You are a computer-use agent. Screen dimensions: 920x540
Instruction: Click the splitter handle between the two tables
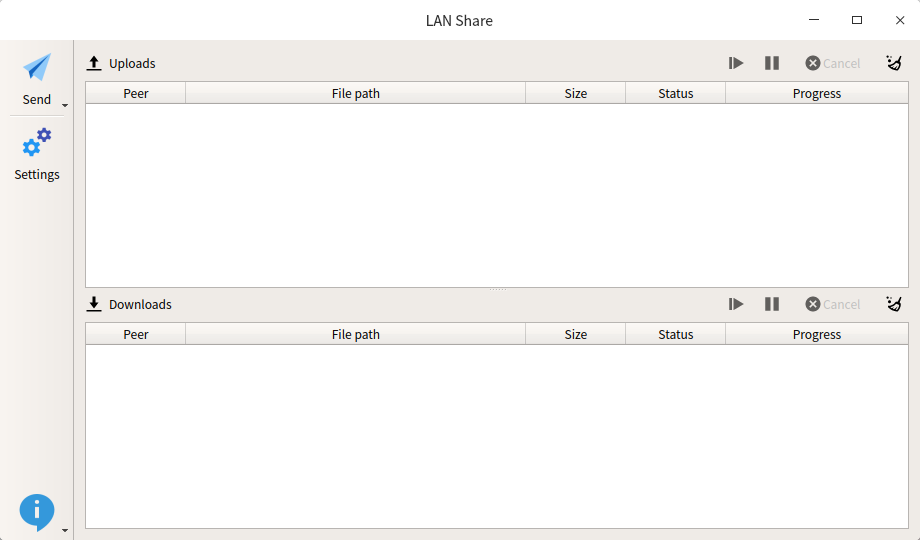click(498, 289)
